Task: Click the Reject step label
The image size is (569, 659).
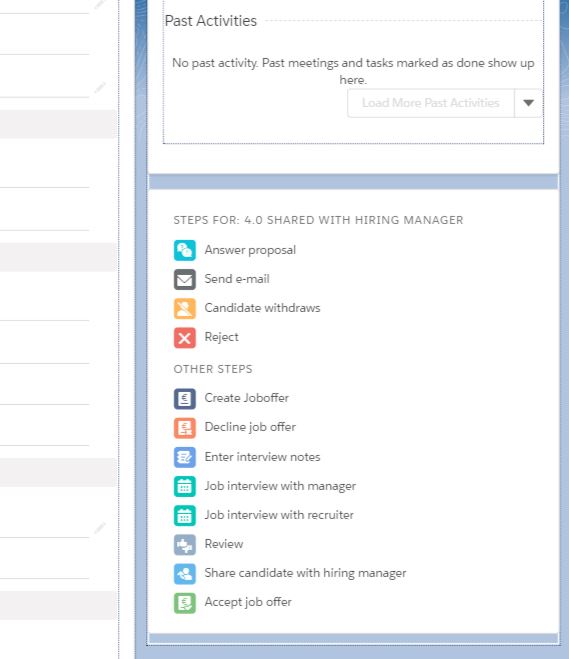Action: click(221, 337)
